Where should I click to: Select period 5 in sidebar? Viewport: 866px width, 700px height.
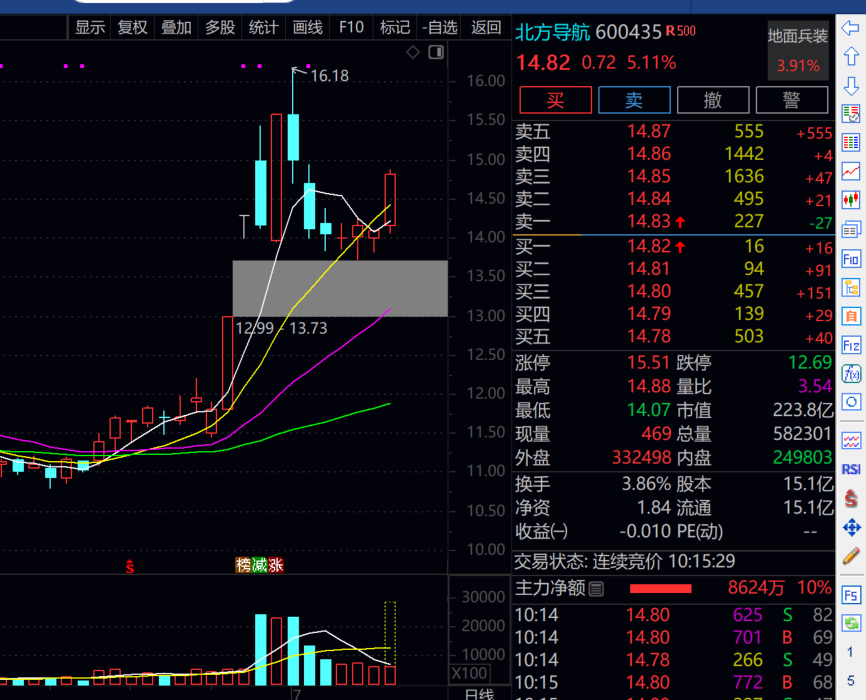click(851, 680)
